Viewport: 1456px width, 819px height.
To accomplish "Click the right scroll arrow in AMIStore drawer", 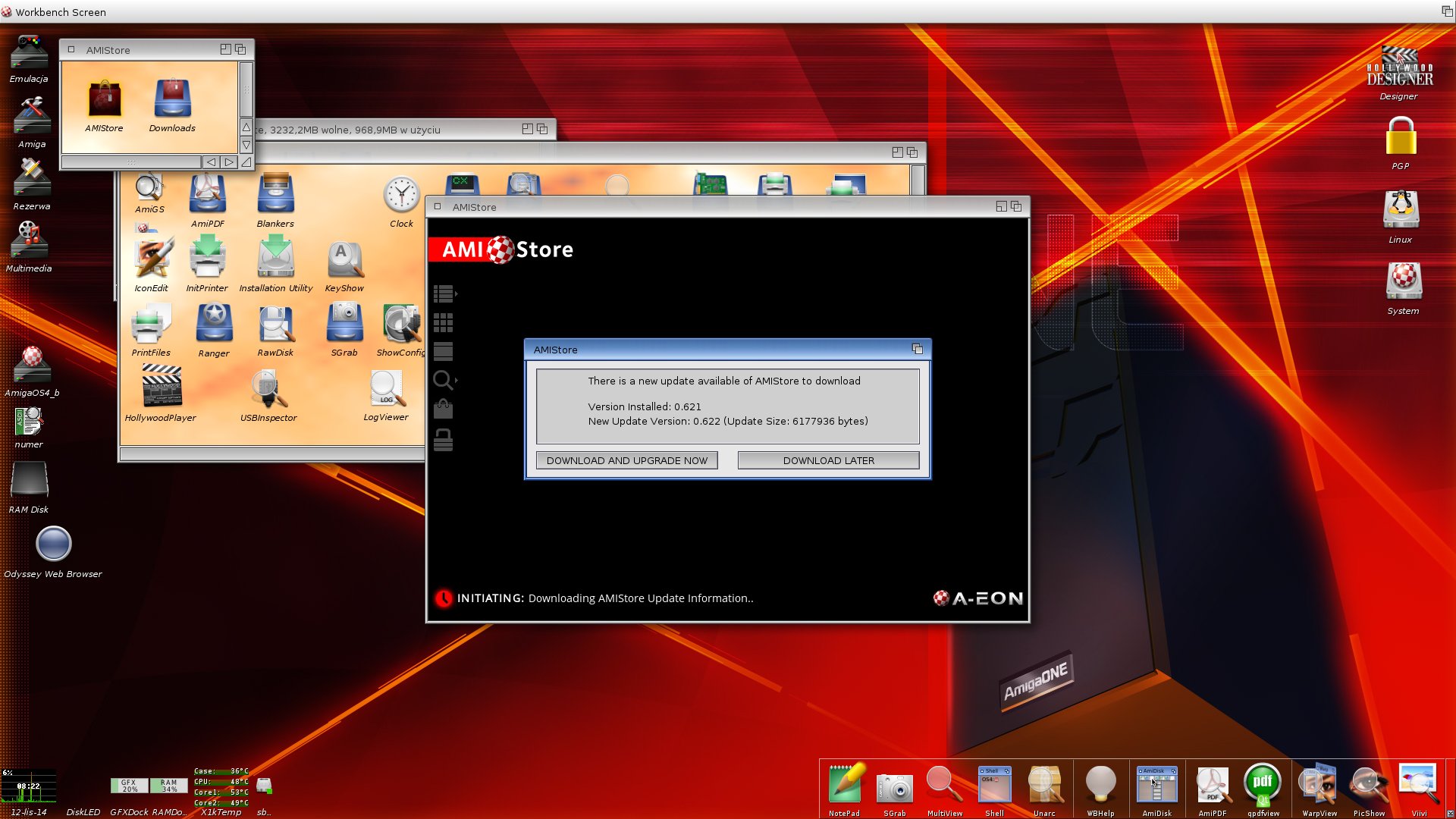I will (229, 162).
